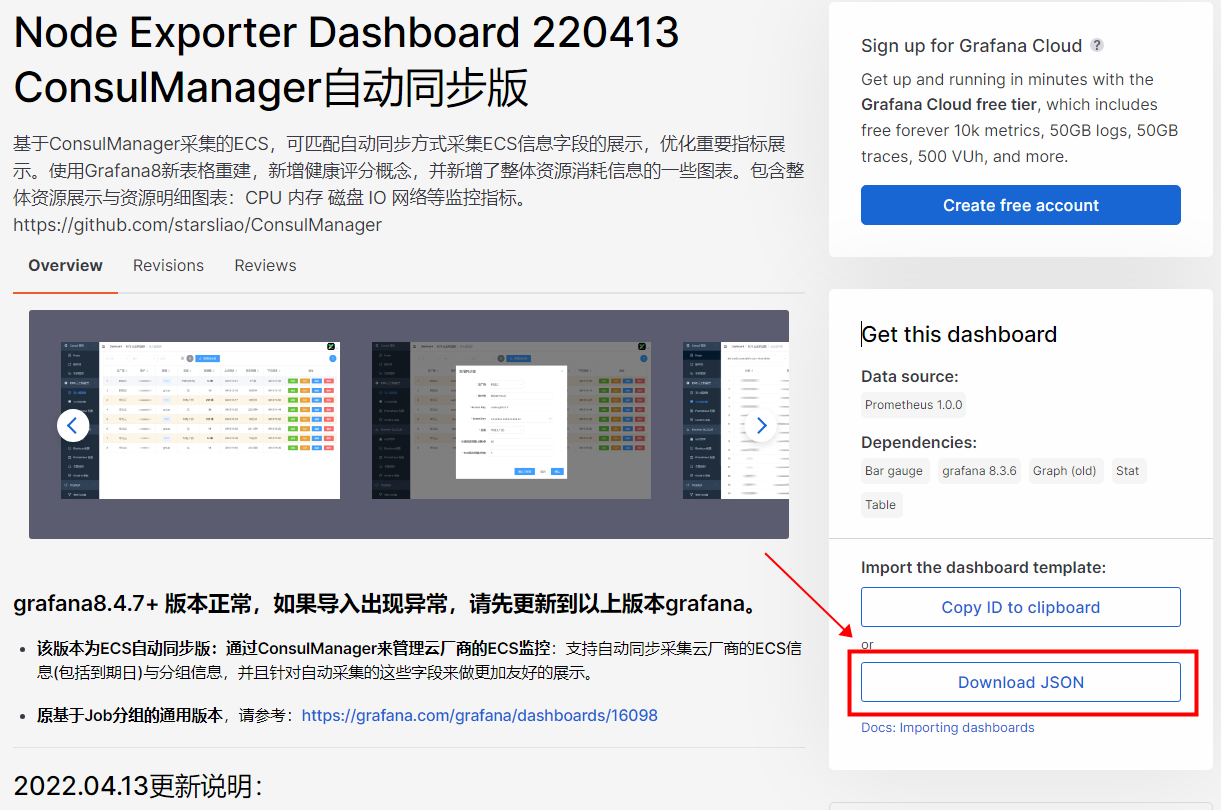Click the Stat dependency tag
The width and height of the screenshot is (1221, 810).
click(x=1128, y=471)
